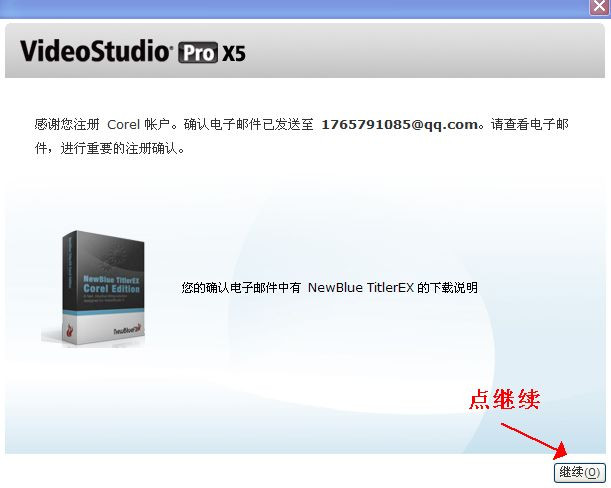This screenshot has width=611, height=488.
Task: Click NewBlue TitlerEX words in the description line
Action: point(361,288)
